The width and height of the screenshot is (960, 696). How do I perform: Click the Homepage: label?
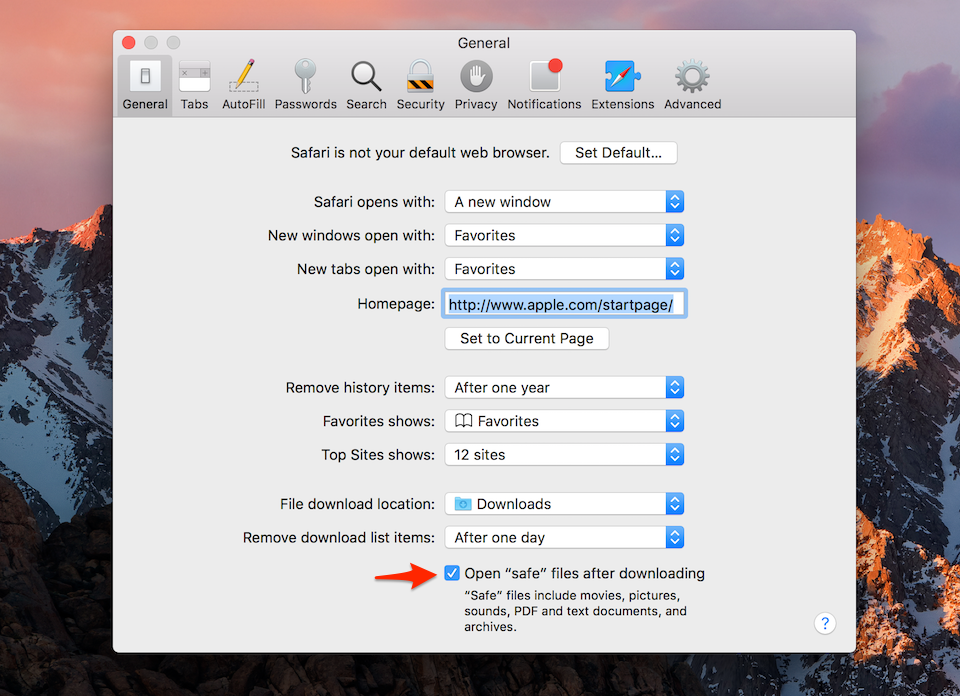396,304
